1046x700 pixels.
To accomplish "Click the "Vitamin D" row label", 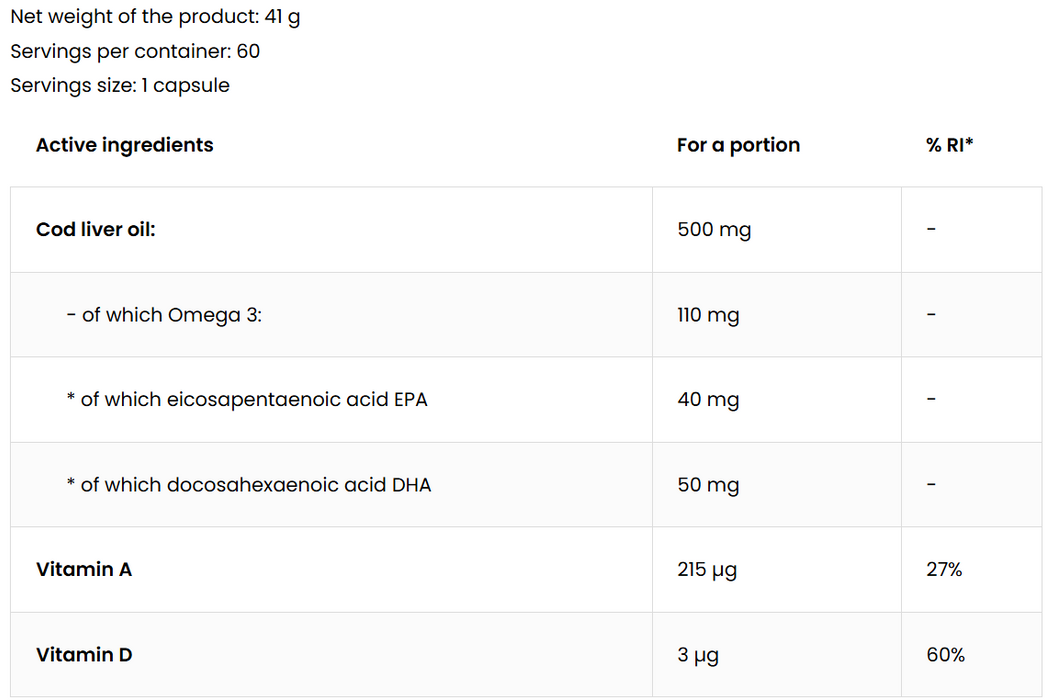I will (84, 655).
